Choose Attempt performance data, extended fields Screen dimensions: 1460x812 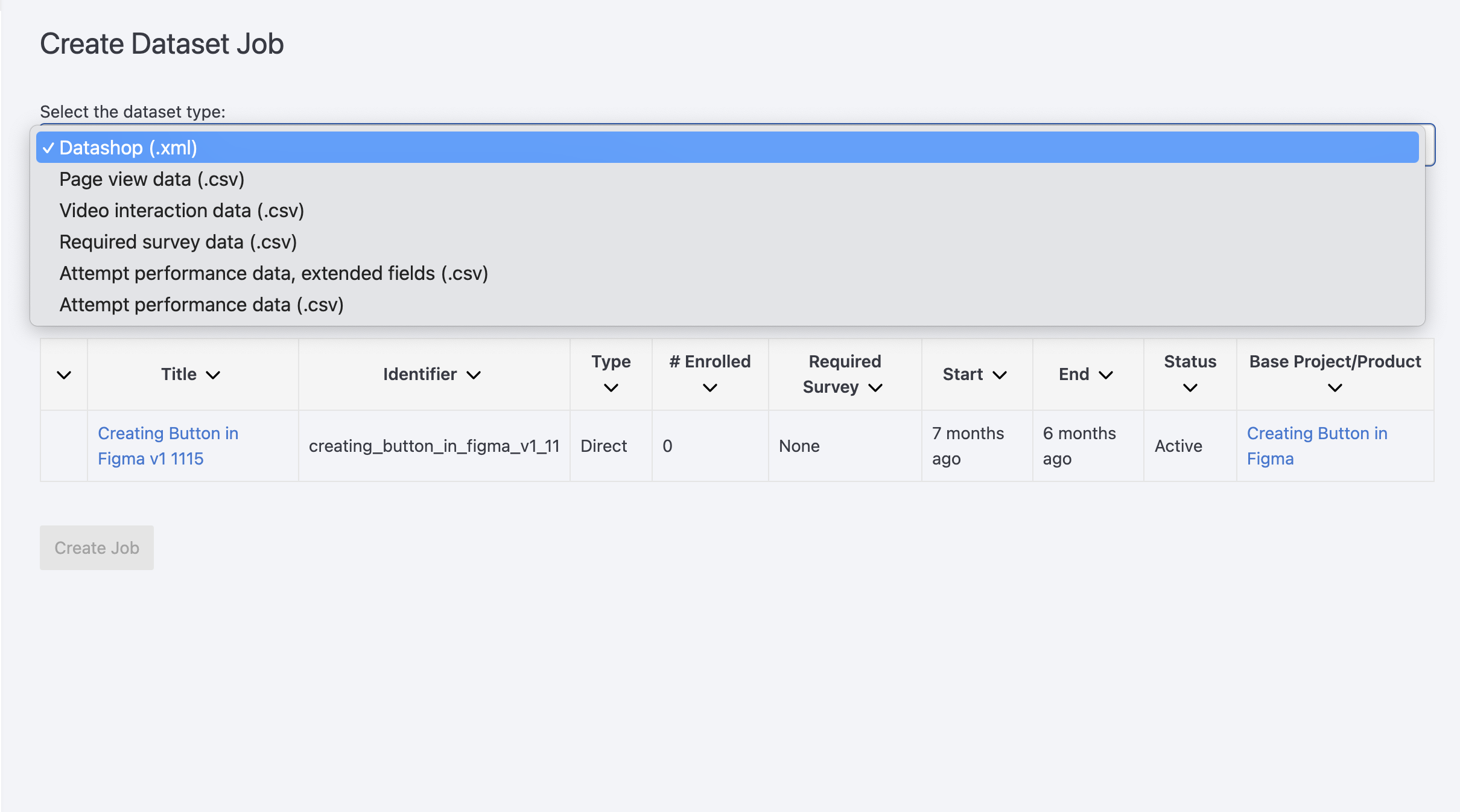[x=273, y=273]
